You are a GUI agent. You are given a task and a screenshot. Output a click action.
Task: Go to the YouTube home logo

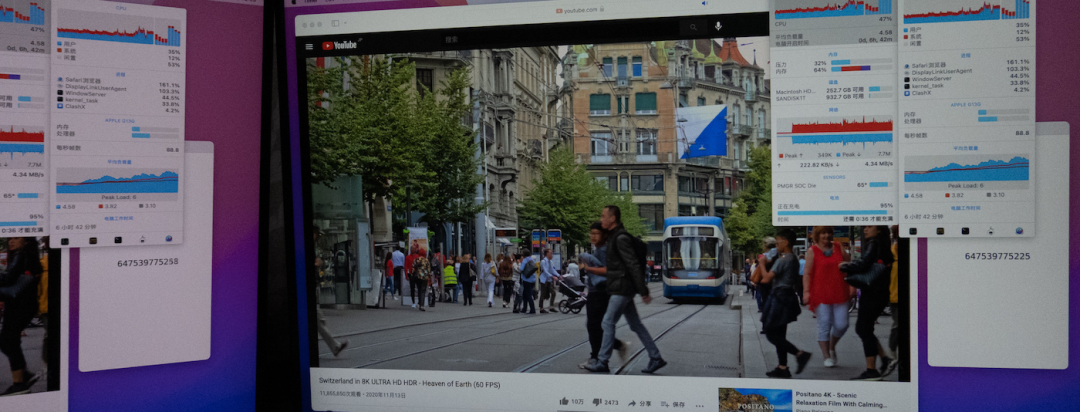click(x=340, y=45)
